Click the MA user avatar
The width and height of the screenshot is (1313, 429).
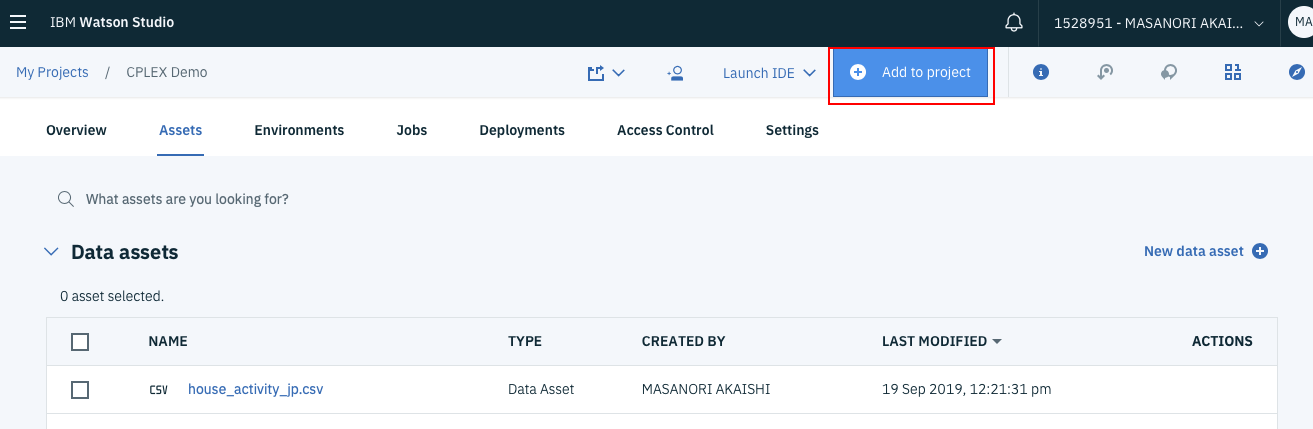1301,22
